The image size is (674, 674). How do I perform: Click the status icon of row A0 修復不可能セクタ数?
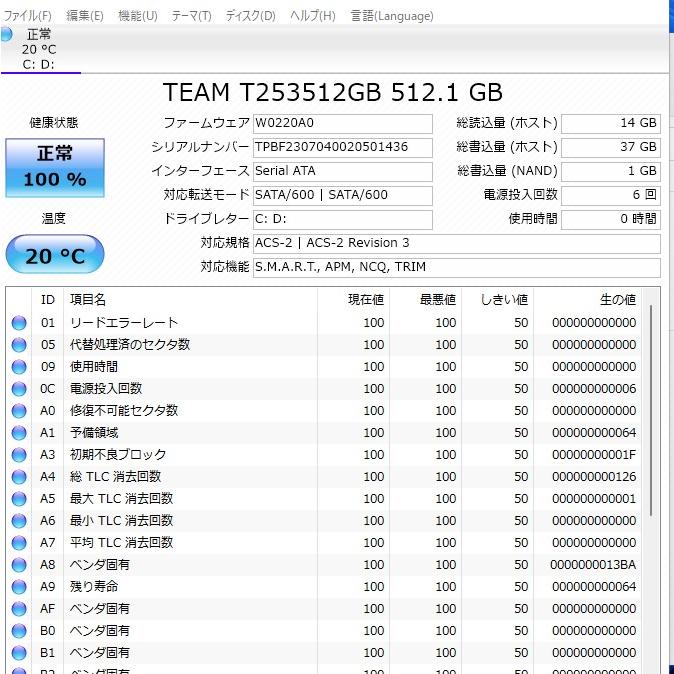point(19,411)
